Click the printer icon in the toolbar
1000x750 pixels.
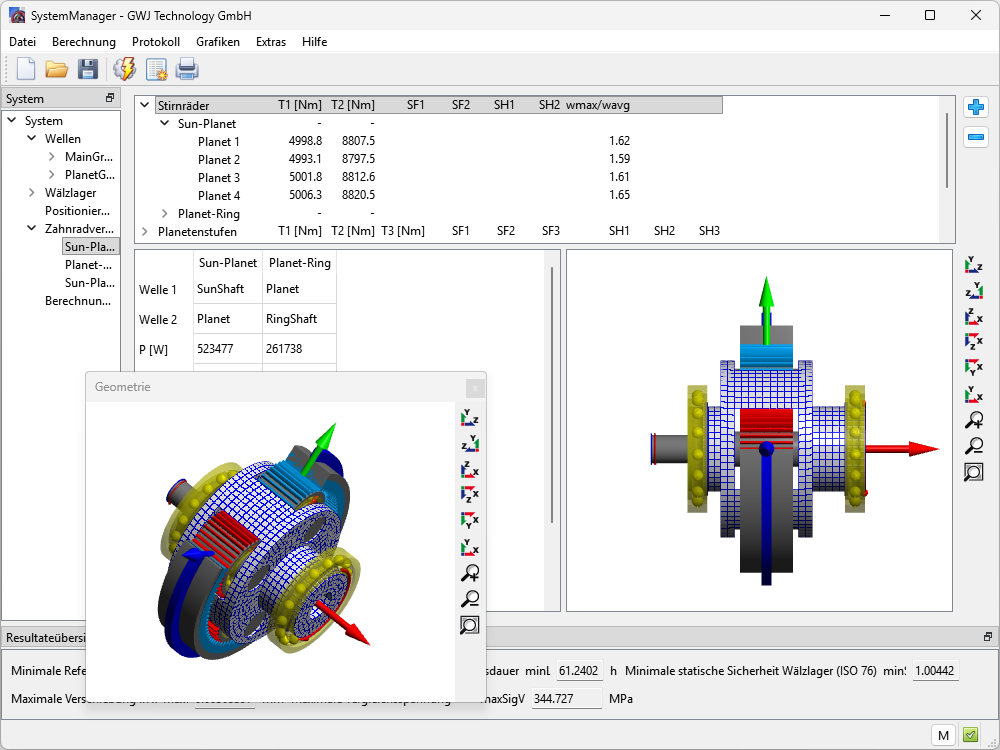(x=187, y=69)
